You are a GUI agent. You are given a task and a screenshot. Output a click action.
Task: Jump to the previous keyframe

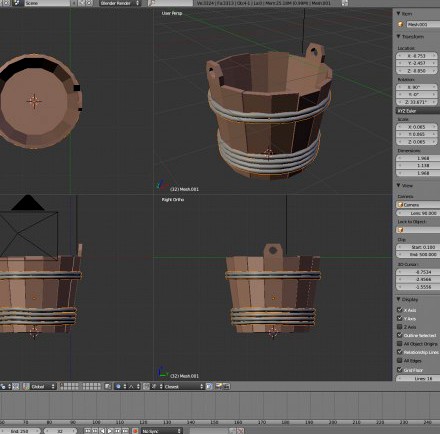(x=95, y=431)
